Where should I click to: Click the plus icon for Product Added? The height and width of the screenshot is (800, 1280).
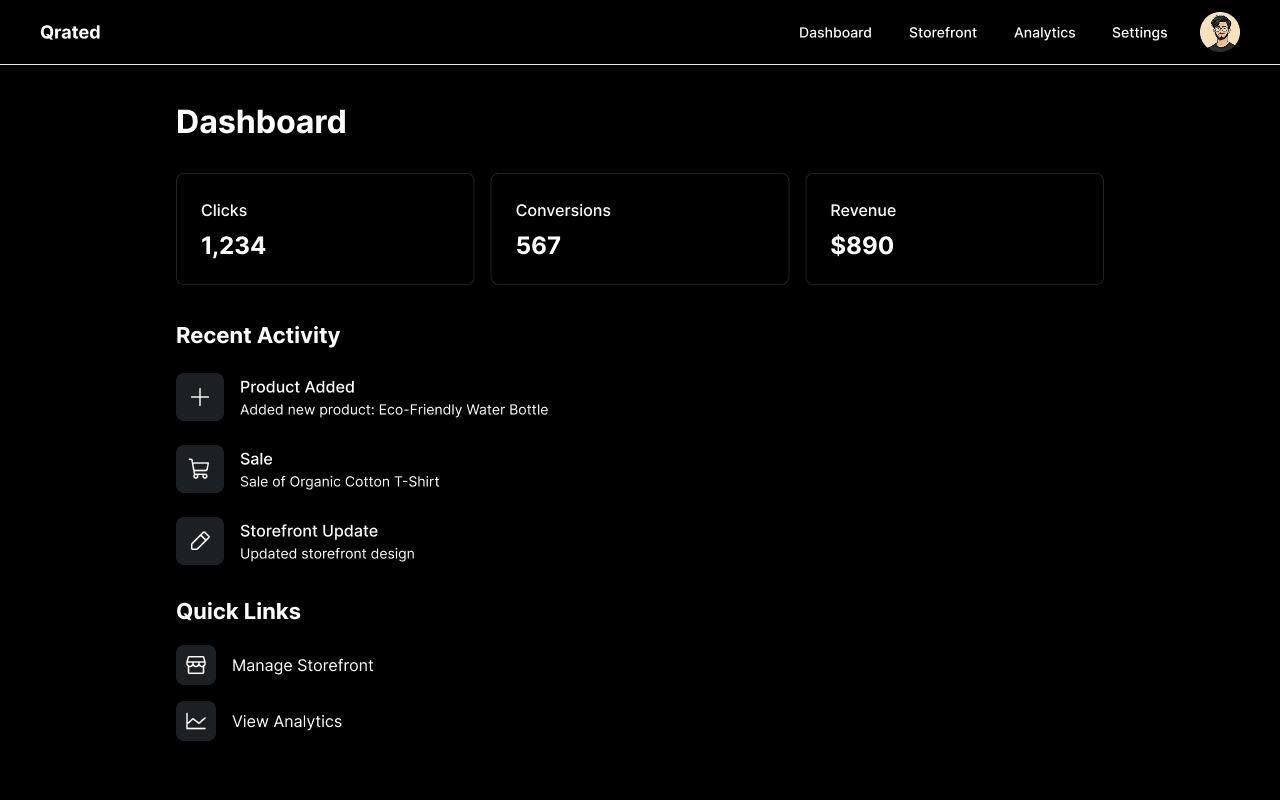click(x=200, y=397)
